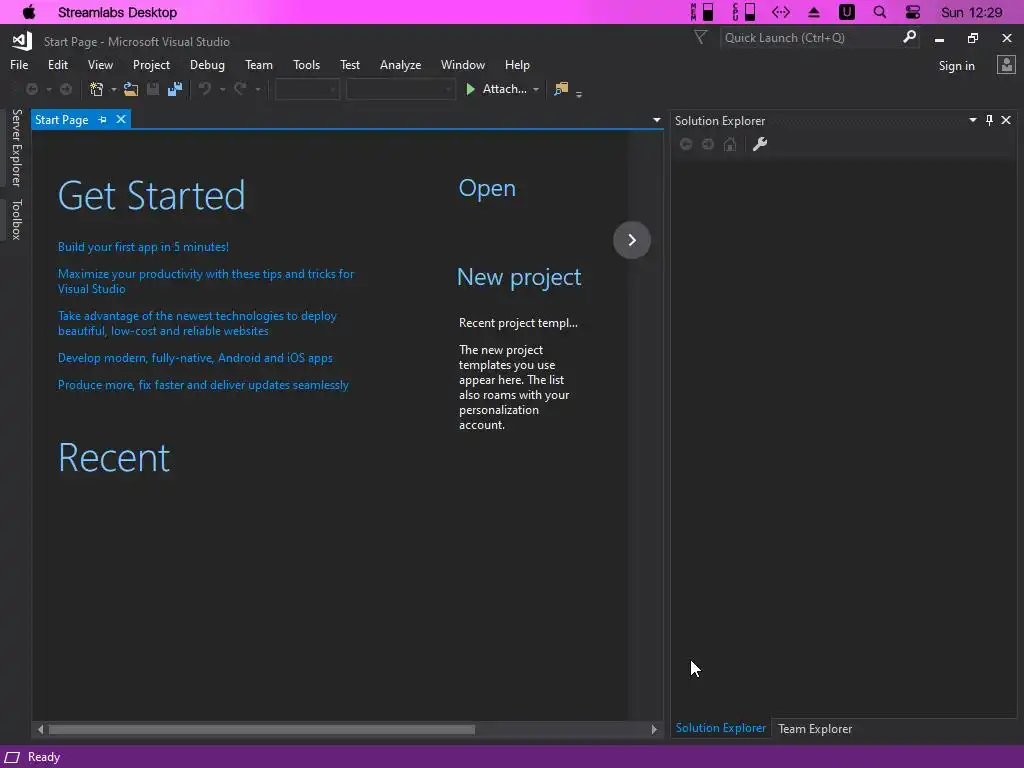Open the 'Take advantage of newest technologies' link
The width and height of the screenshot is (1024, 768).
[197, 323]
